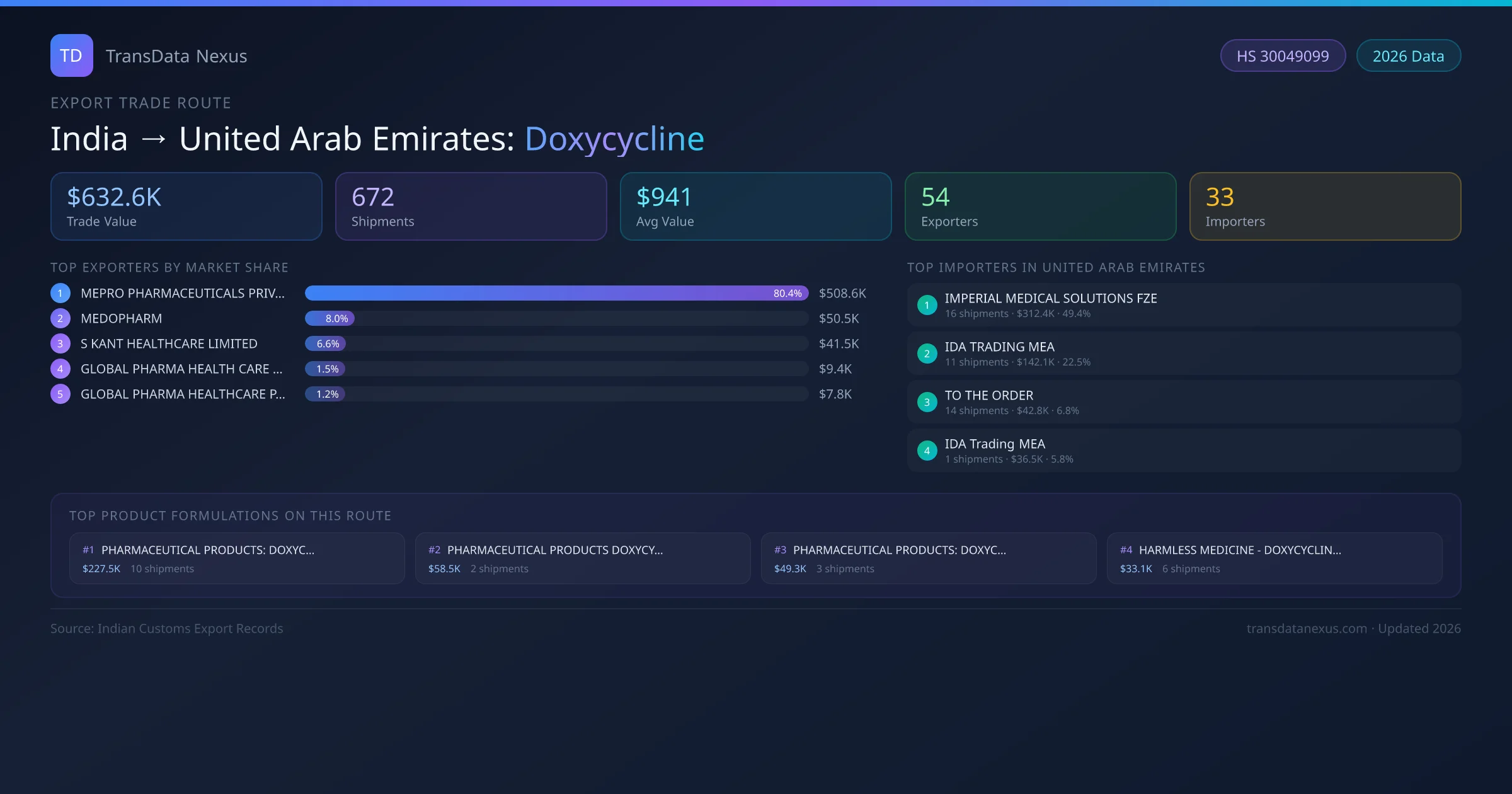The height and width of the screenshot is (794, 1512).
Task: Click green rank 4 importer badge
Action: (927, 451)
